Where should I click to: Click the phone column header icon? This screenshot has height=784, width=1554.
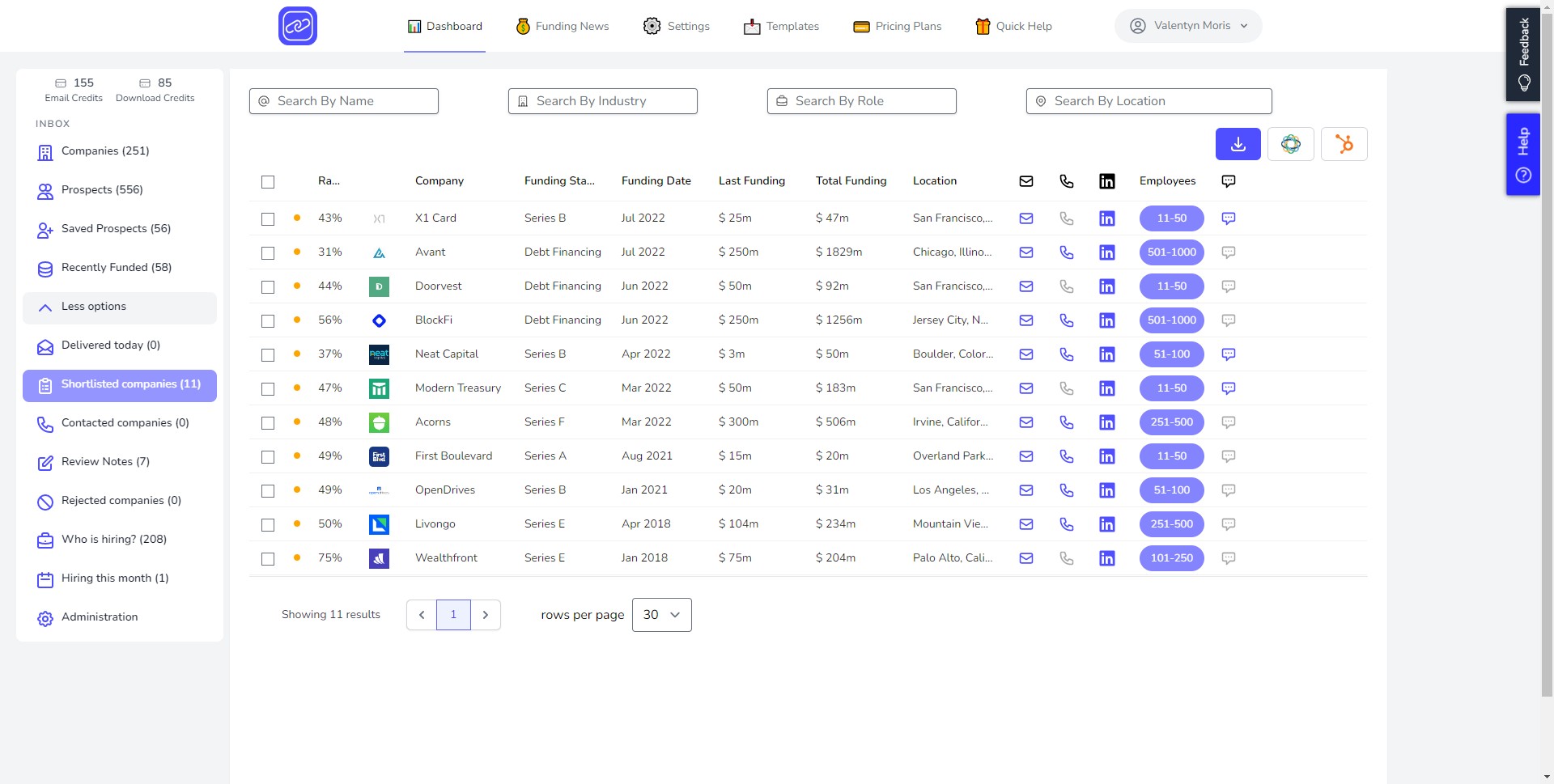coord(1067,181)
